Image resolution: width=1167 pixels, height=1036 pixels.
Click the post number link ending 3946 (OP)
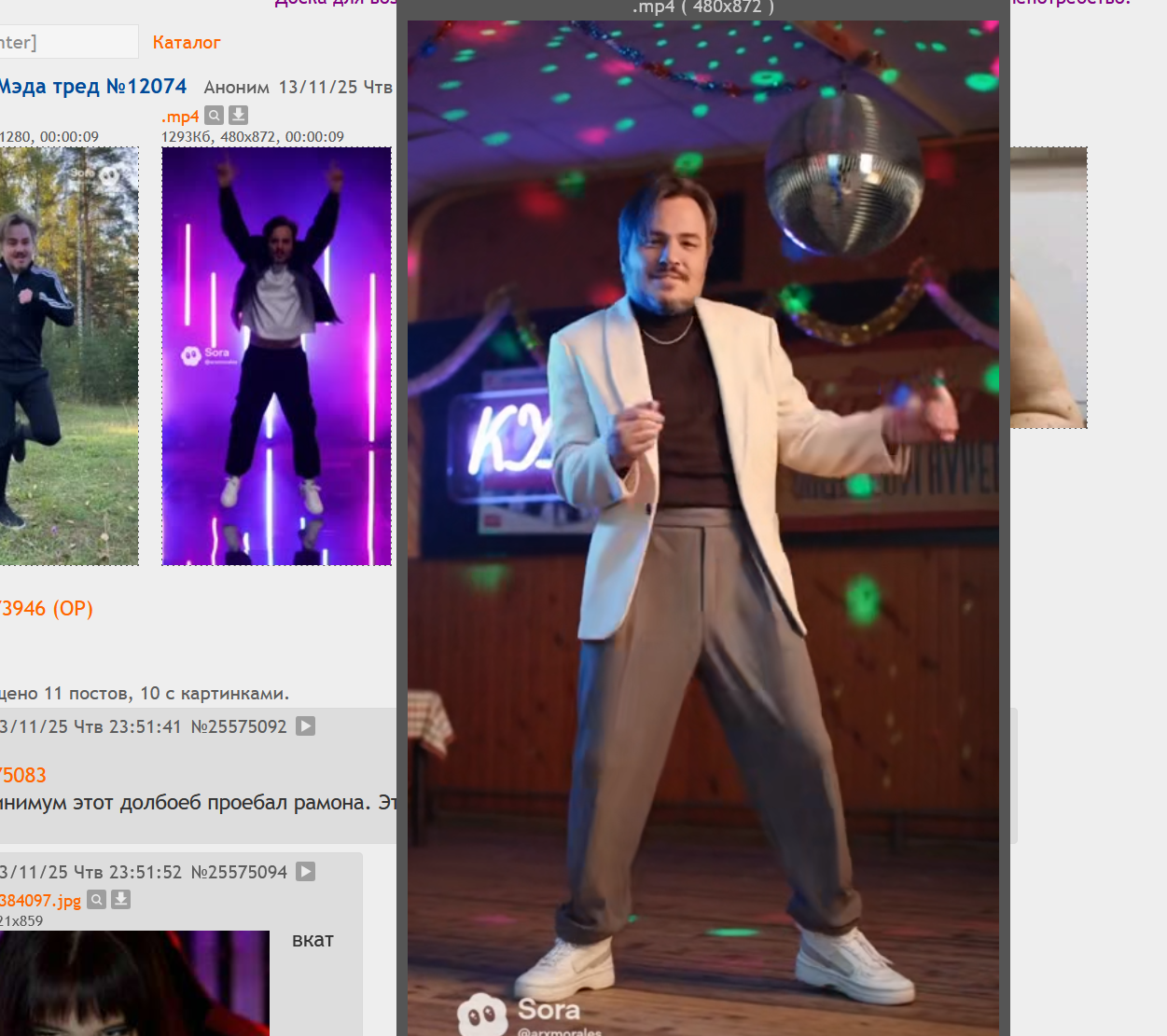click(x=47, y=609)
